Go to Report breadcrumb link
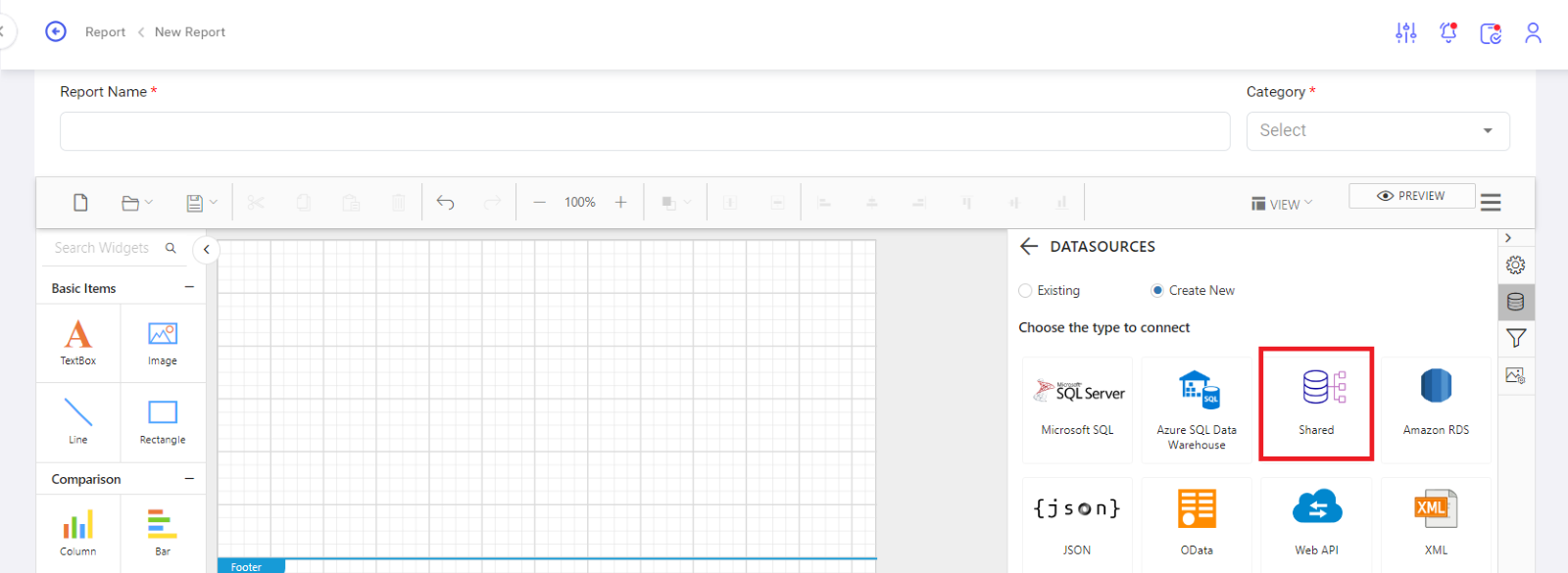The image size is (1568, 573). click(x=105, y=32)
